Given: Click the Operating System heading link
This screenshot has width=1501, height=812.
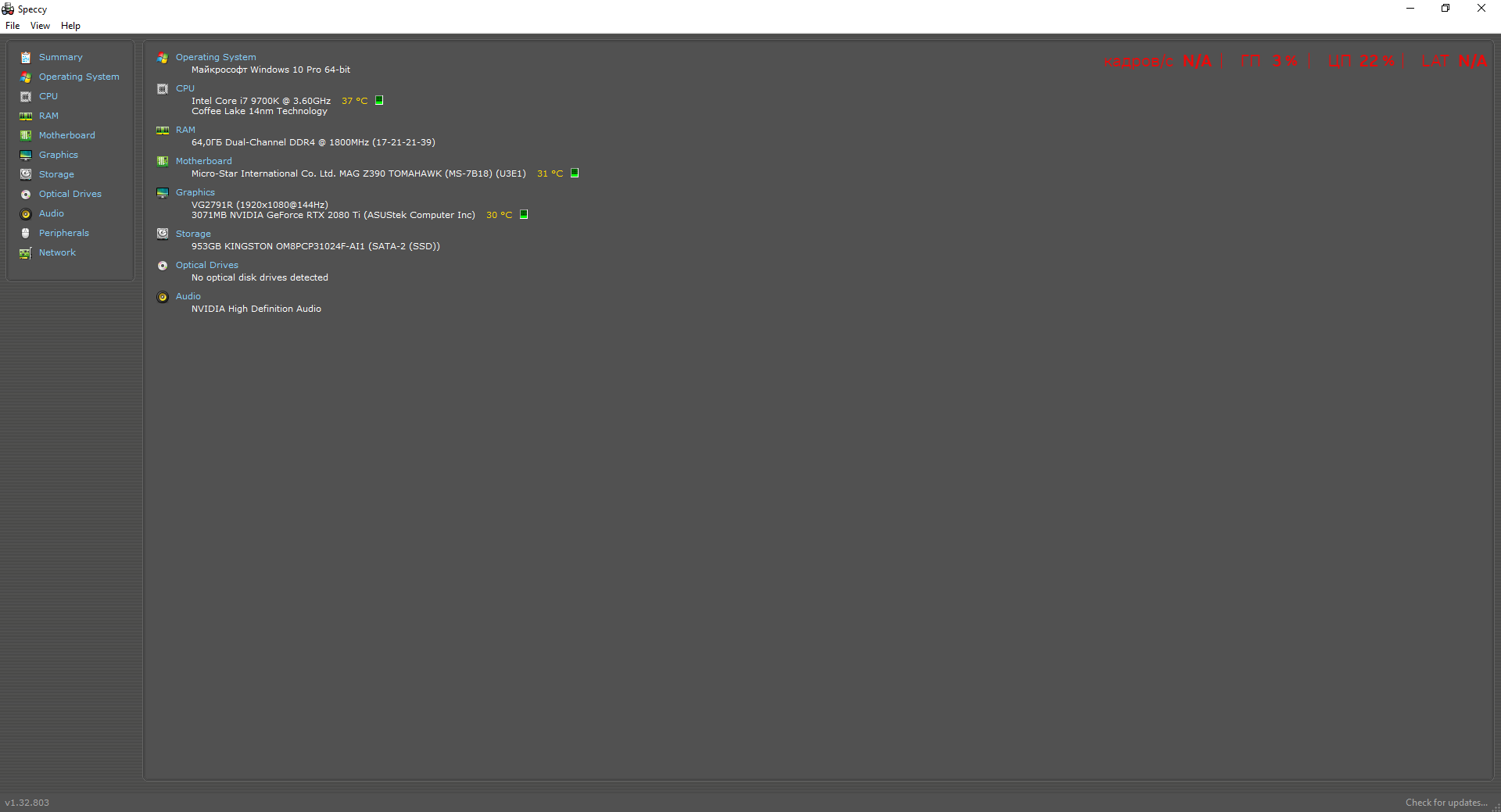Looking at the screenshot, I should pos(216,57).
